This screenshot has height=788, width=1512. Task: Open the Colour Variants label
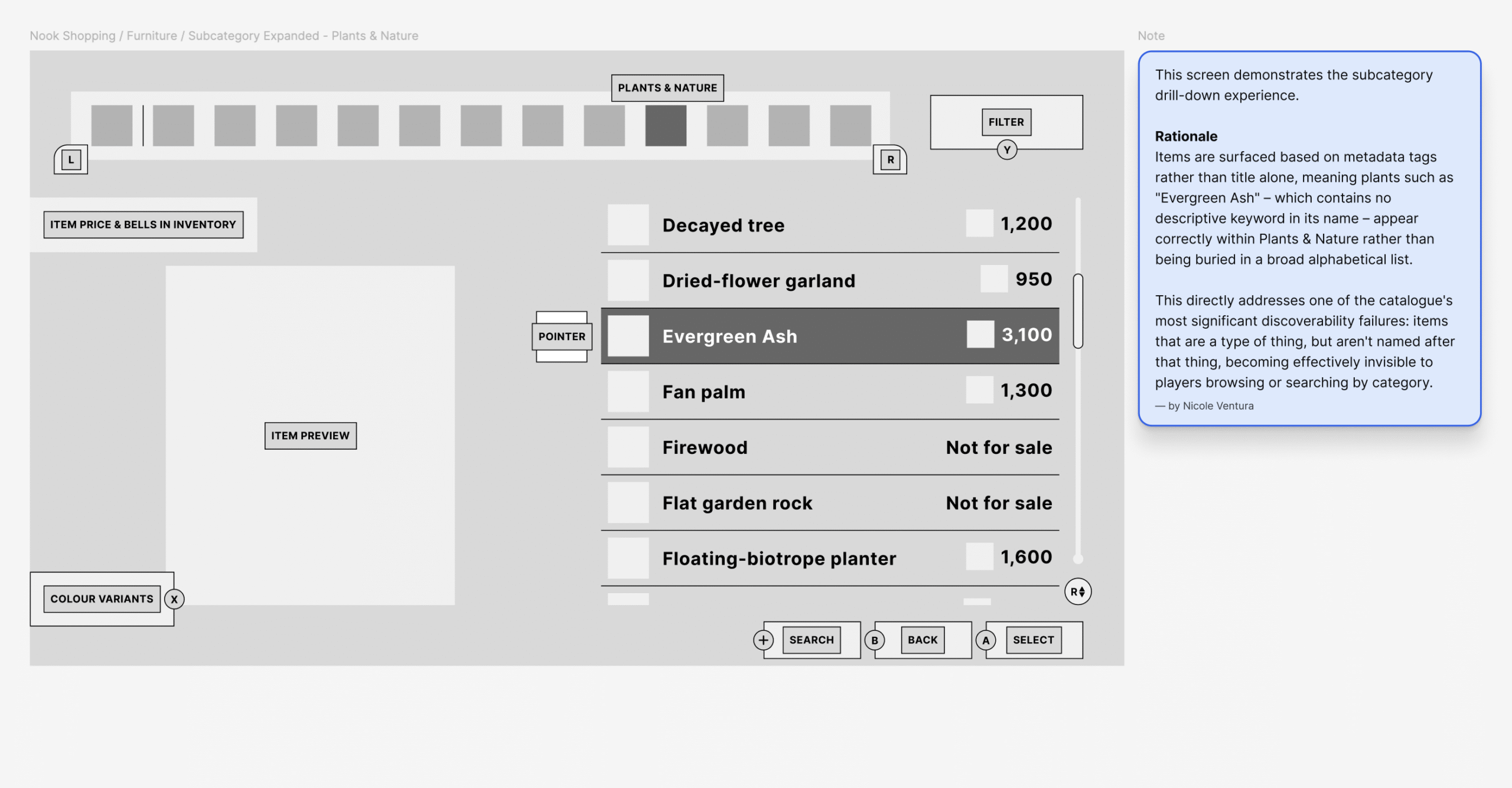click(x=102, y=599)
